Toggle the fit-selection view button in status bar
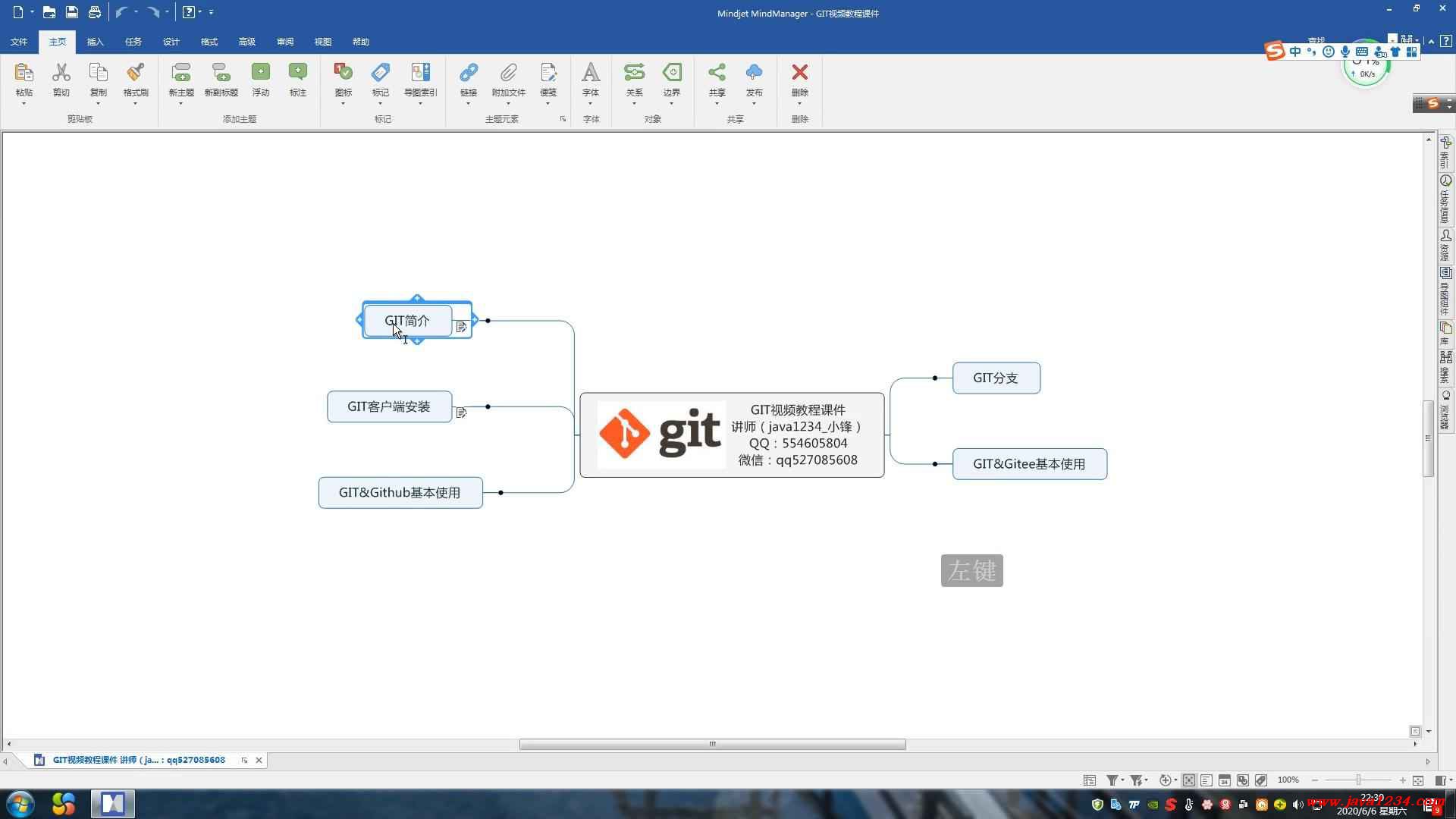The width and height of the screenshot is (1456, 819). click(1189, 780)
